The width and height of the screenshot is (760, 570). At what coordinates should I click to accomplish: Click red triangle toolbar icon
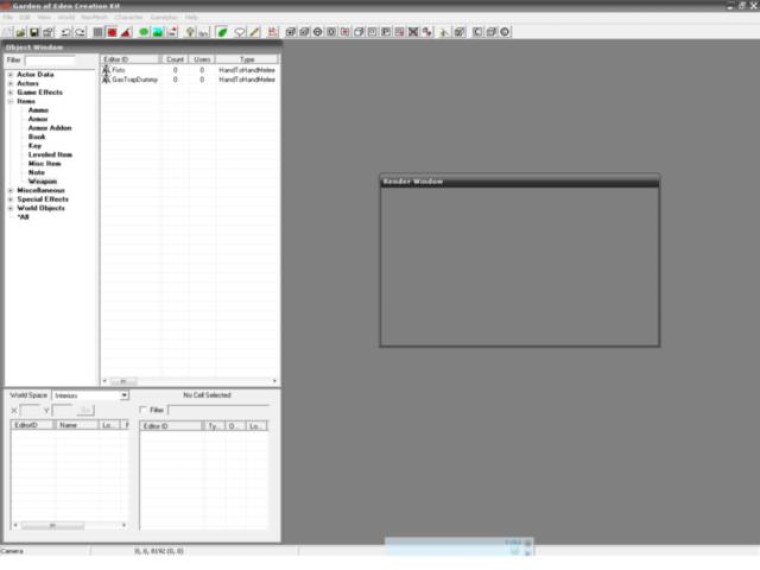click(126, 32)
